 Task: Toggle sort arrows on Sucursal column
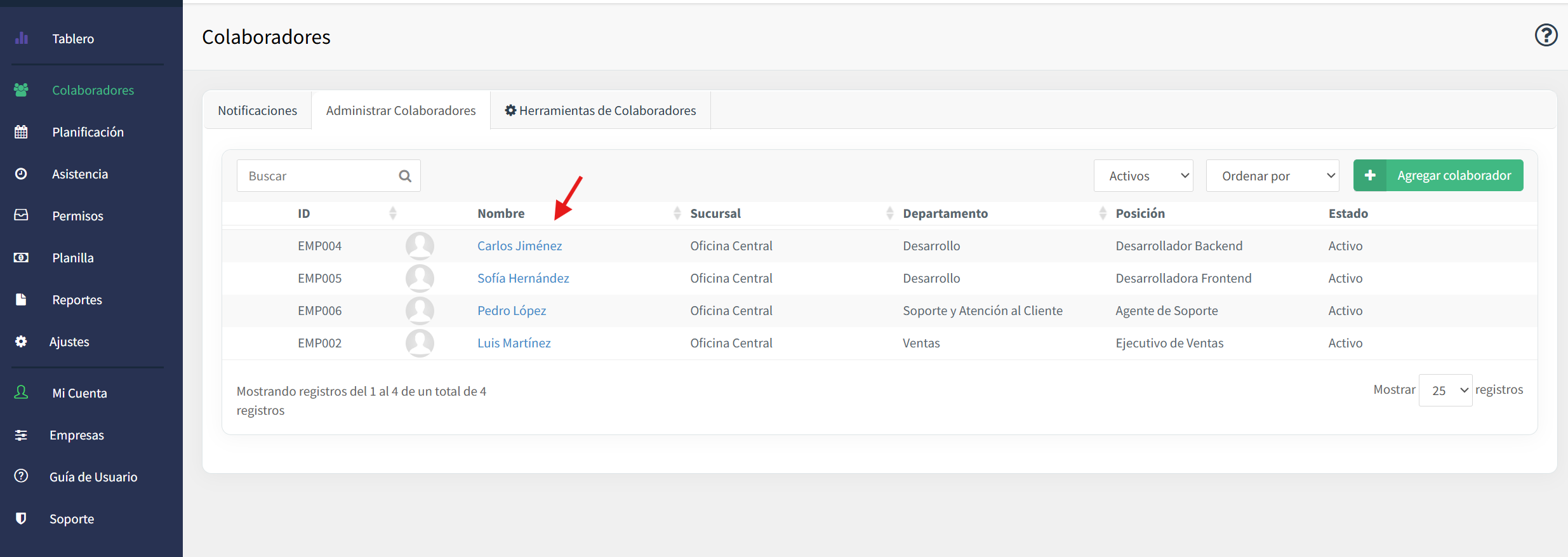[889, 213]
